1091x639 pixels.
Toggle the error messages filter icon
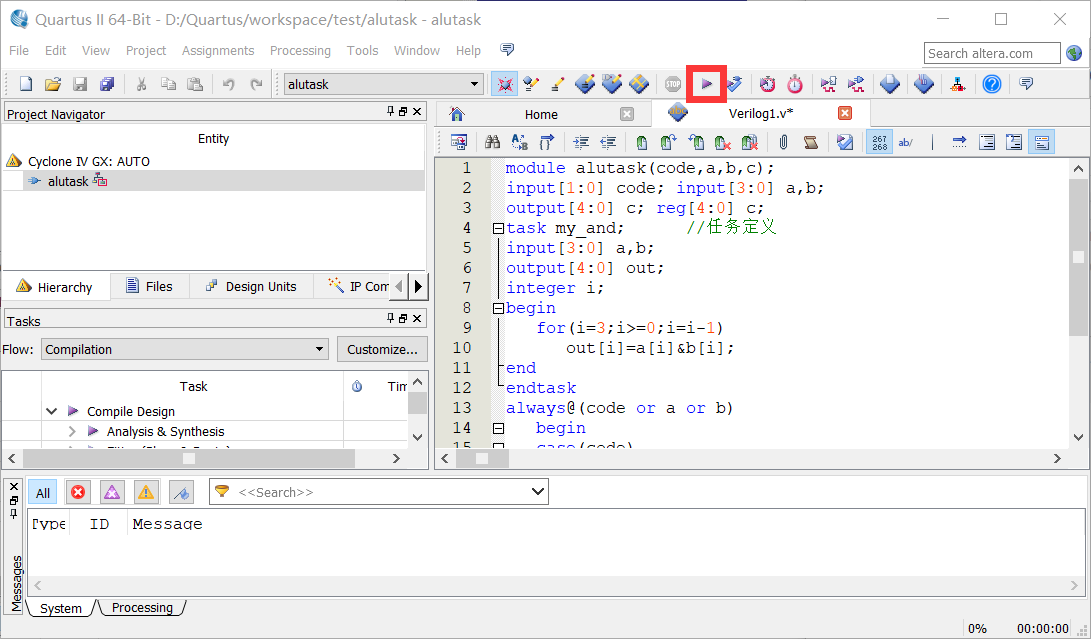tap(78, 493)
